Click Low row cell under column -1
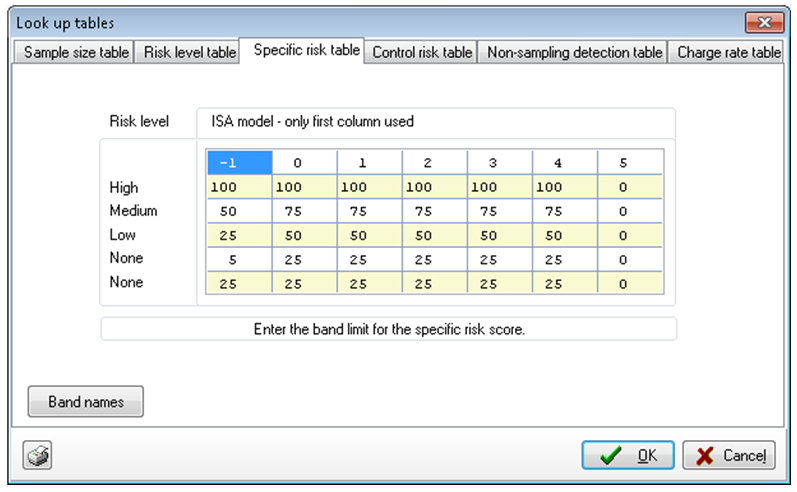Screen dimensions: 797x492 point(239,235)
